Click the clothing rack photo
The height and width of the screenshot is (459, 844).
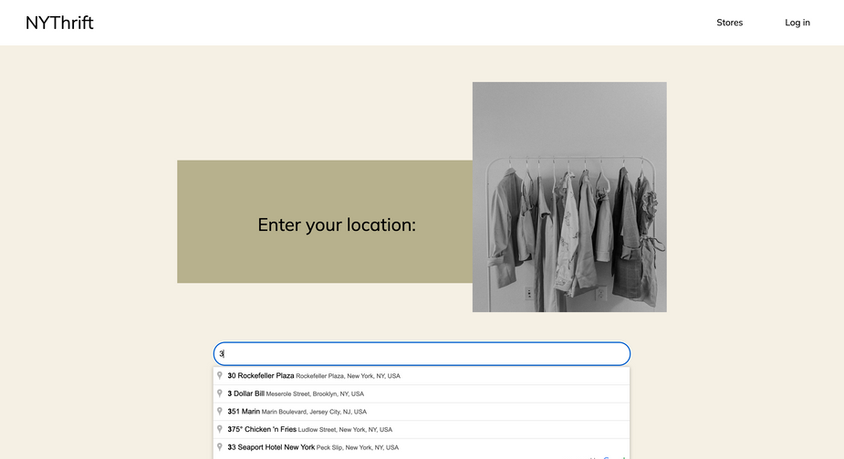(x=569, y=197)
